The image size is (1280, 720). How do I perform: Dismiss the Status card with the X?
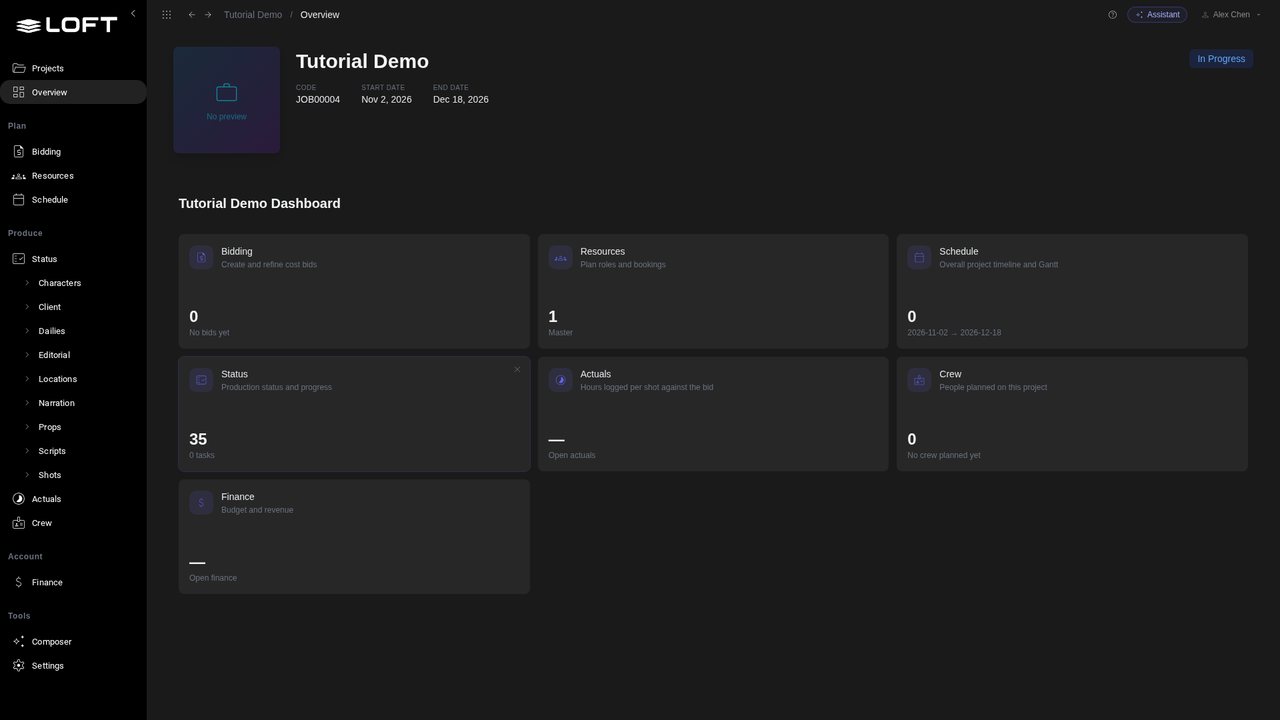517,370
